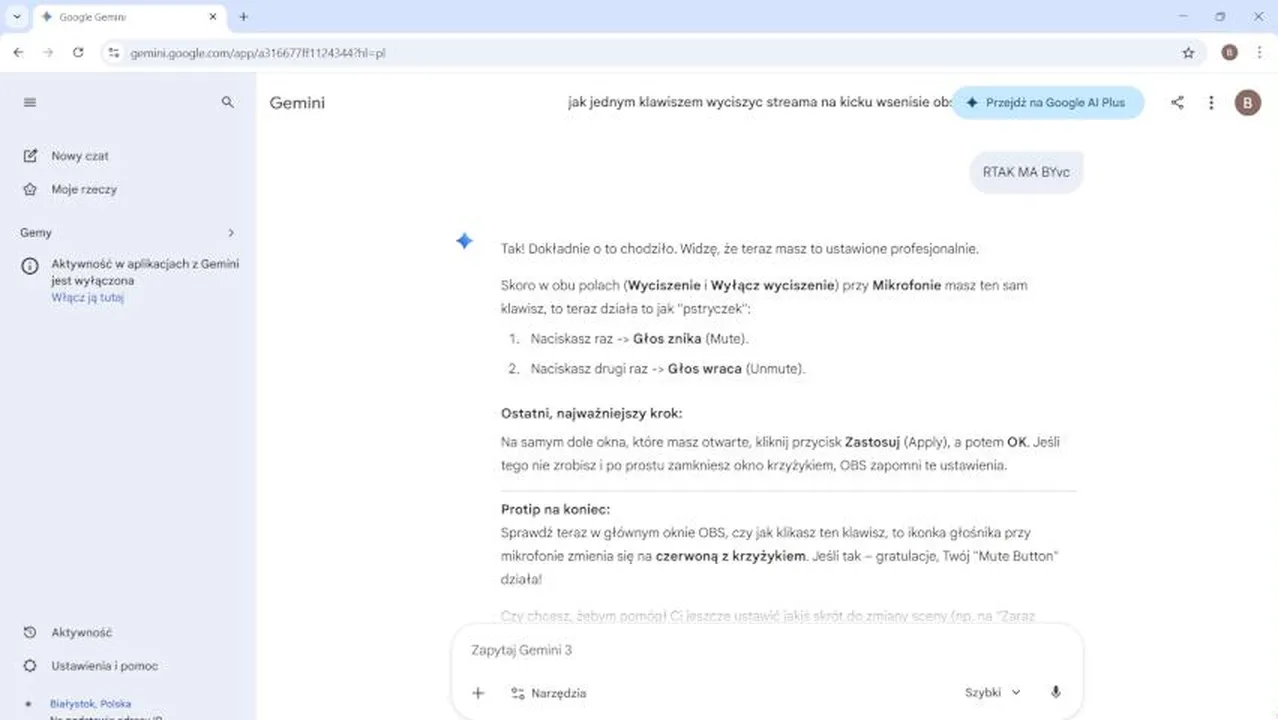
Task: Click the browser address bar URL
Action: (x=258, y=53)
